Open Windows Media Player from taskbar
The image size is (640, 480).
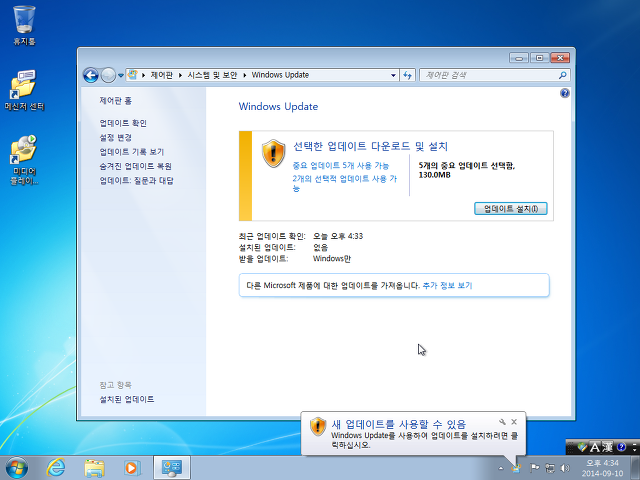[x=132, y=468]
